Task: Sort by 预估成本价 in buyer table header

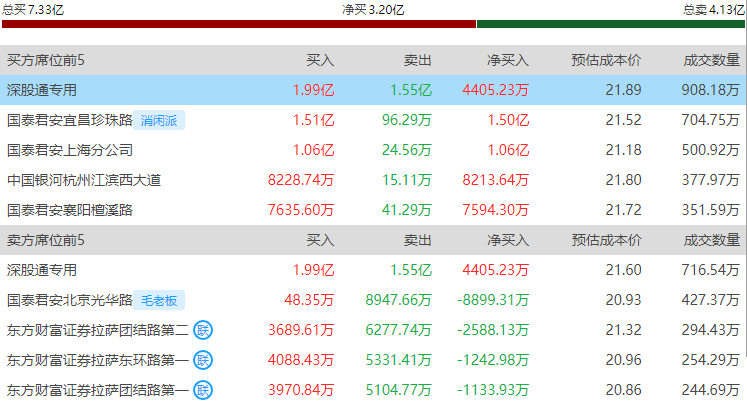Action: pos(606,60)
